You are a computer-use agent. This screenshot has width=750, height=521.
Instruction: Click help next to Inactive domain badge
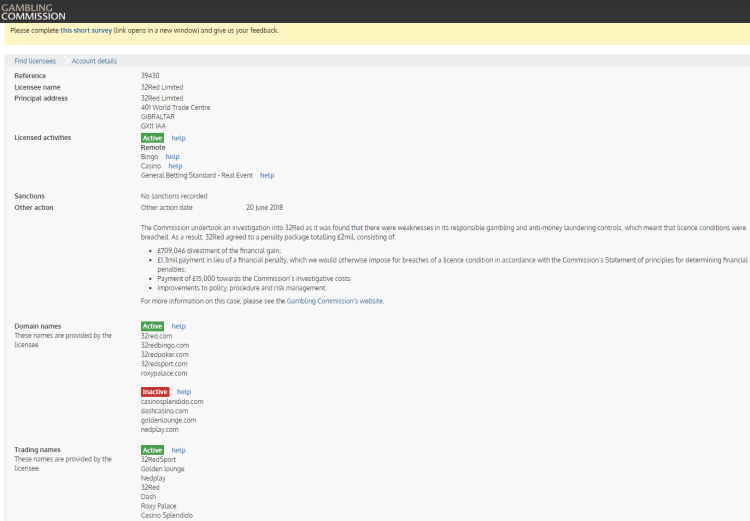click(x=184, y=392)
